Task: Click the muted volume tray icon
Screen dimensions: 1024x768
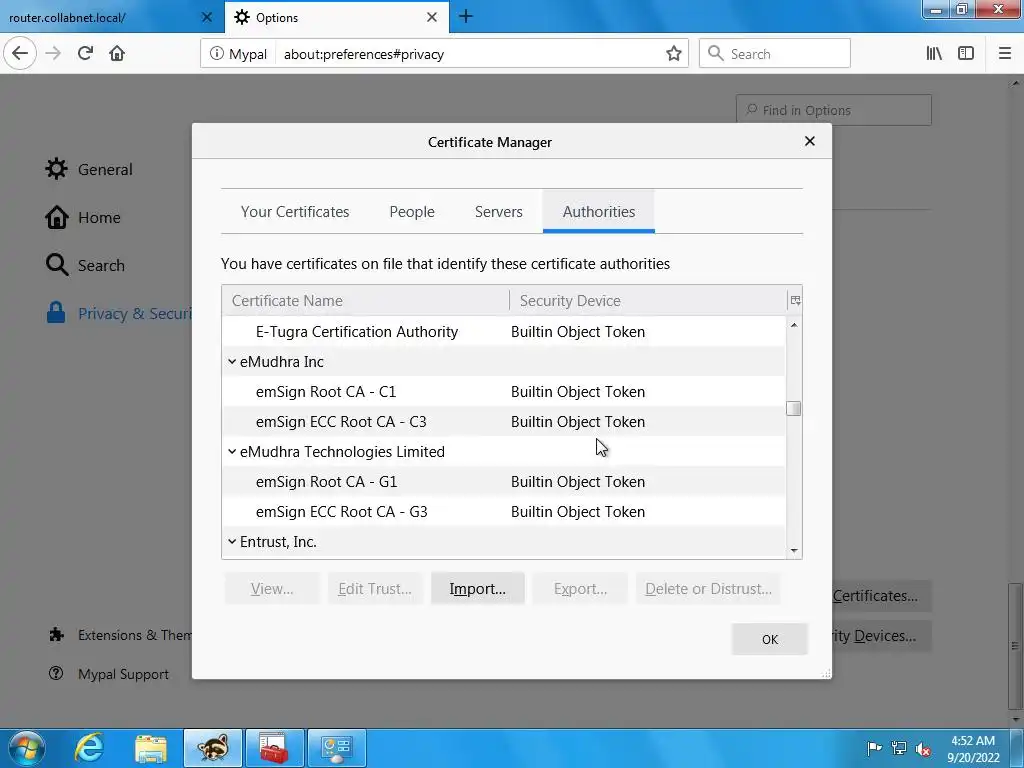Action: [923, 748]
